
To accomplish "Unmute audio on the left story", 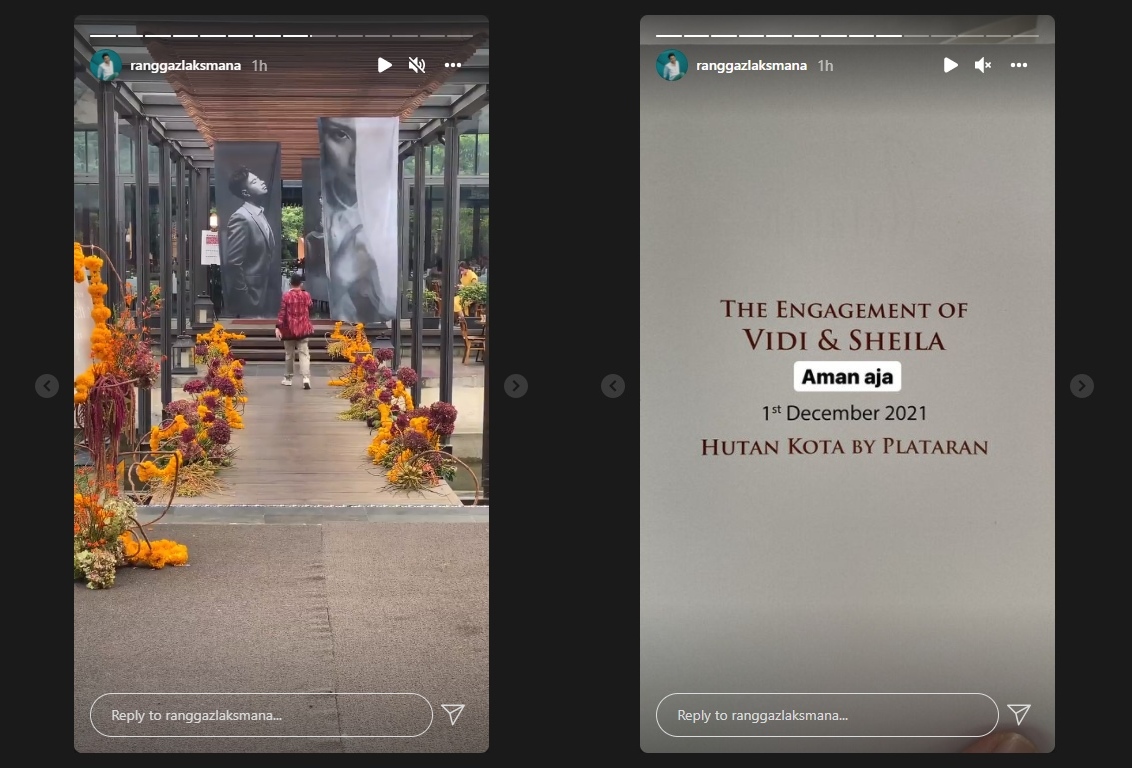I will point(417,65).
